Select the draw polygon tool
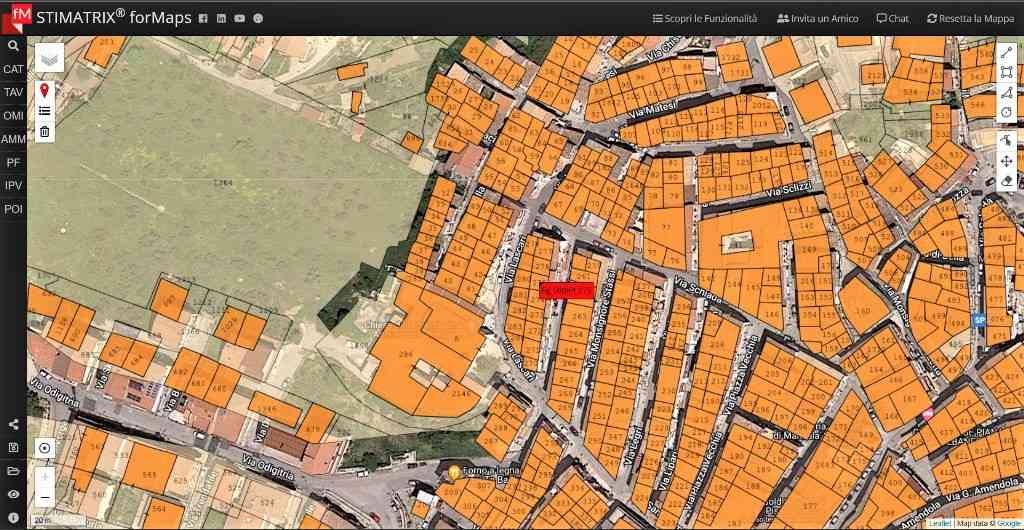The image size is (1024, 530). pyautogui.click(x=1006, y=92)
